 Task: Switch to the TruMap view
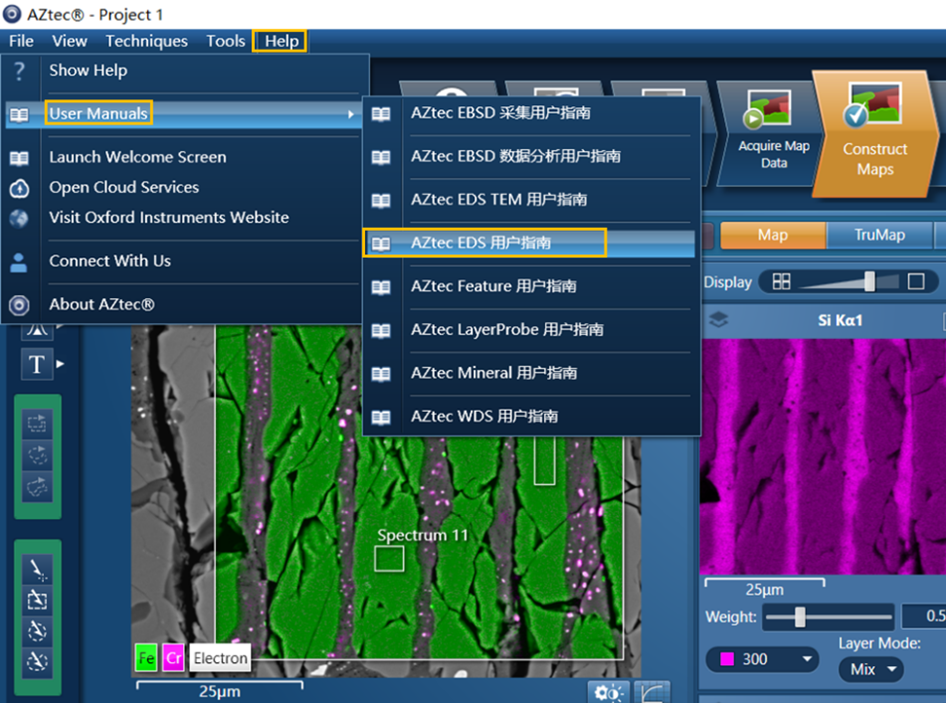(878, 235)
